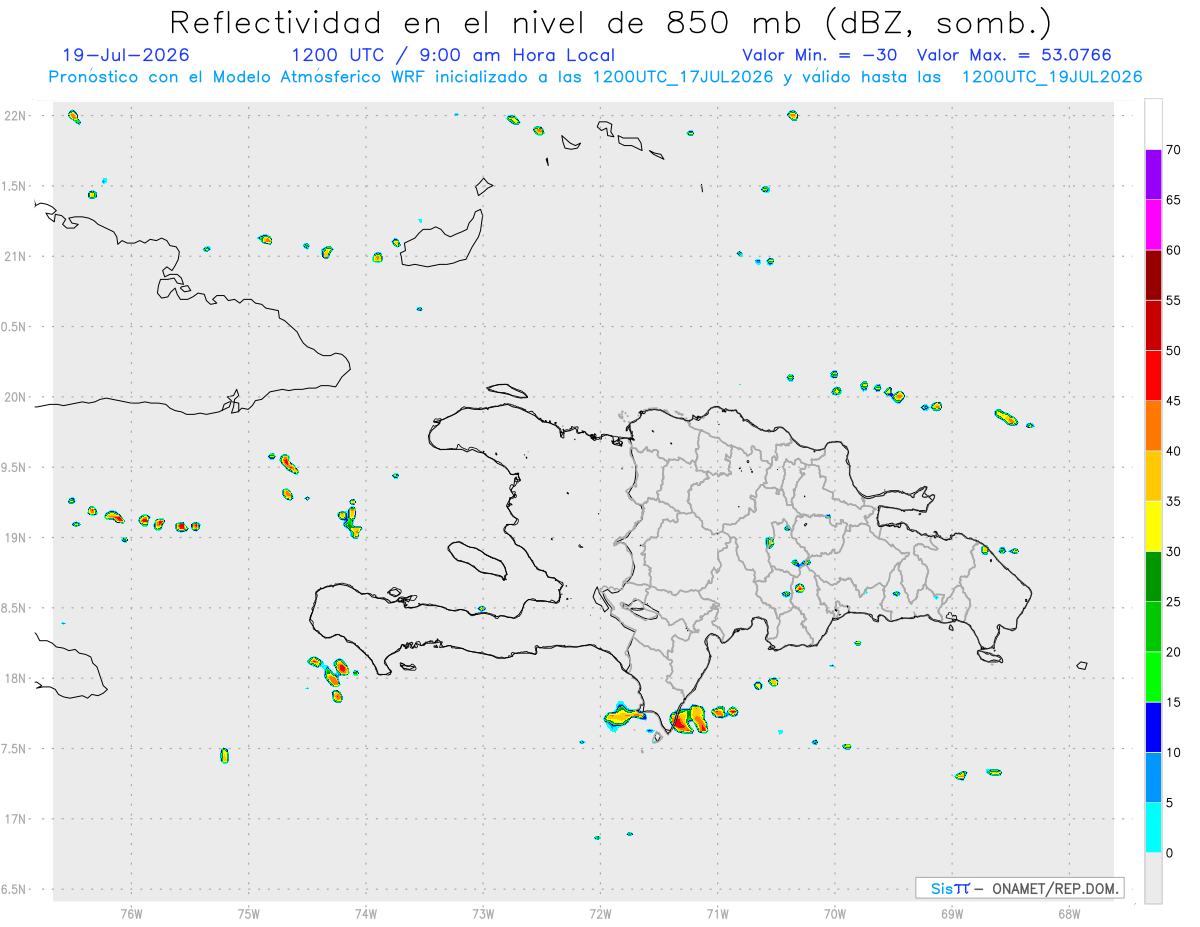Image resolution: width=1200 pixels, height=927 pixels.
Task: Click the '69W' longitude label
Action: [x=952, y=913]
